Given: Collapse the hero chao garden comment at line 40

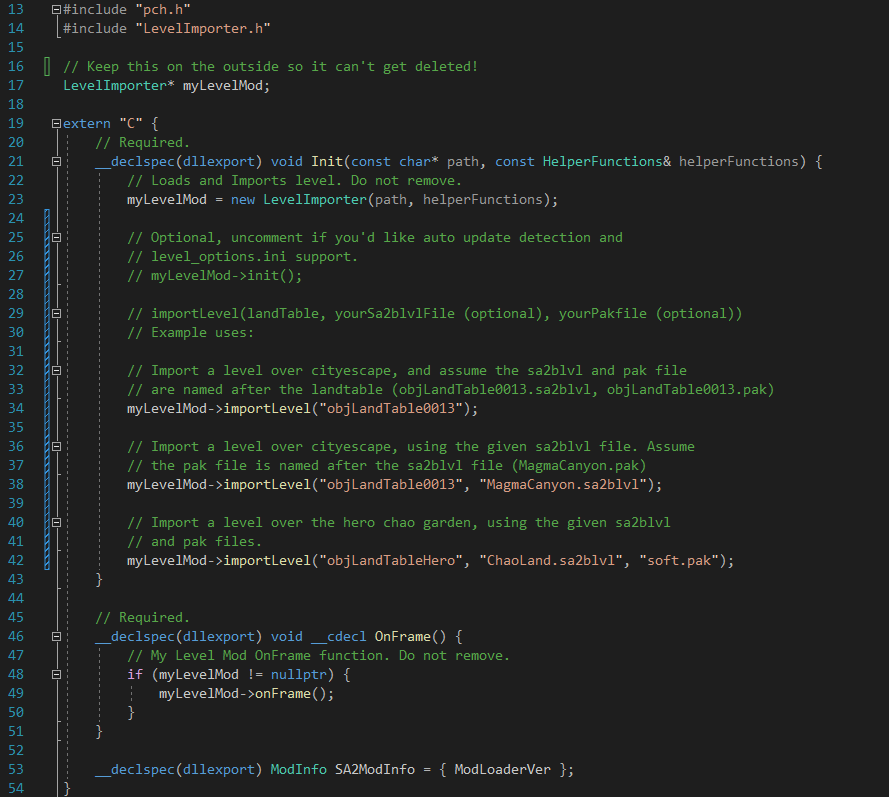Looking at the screenshot, I should 56,523.
